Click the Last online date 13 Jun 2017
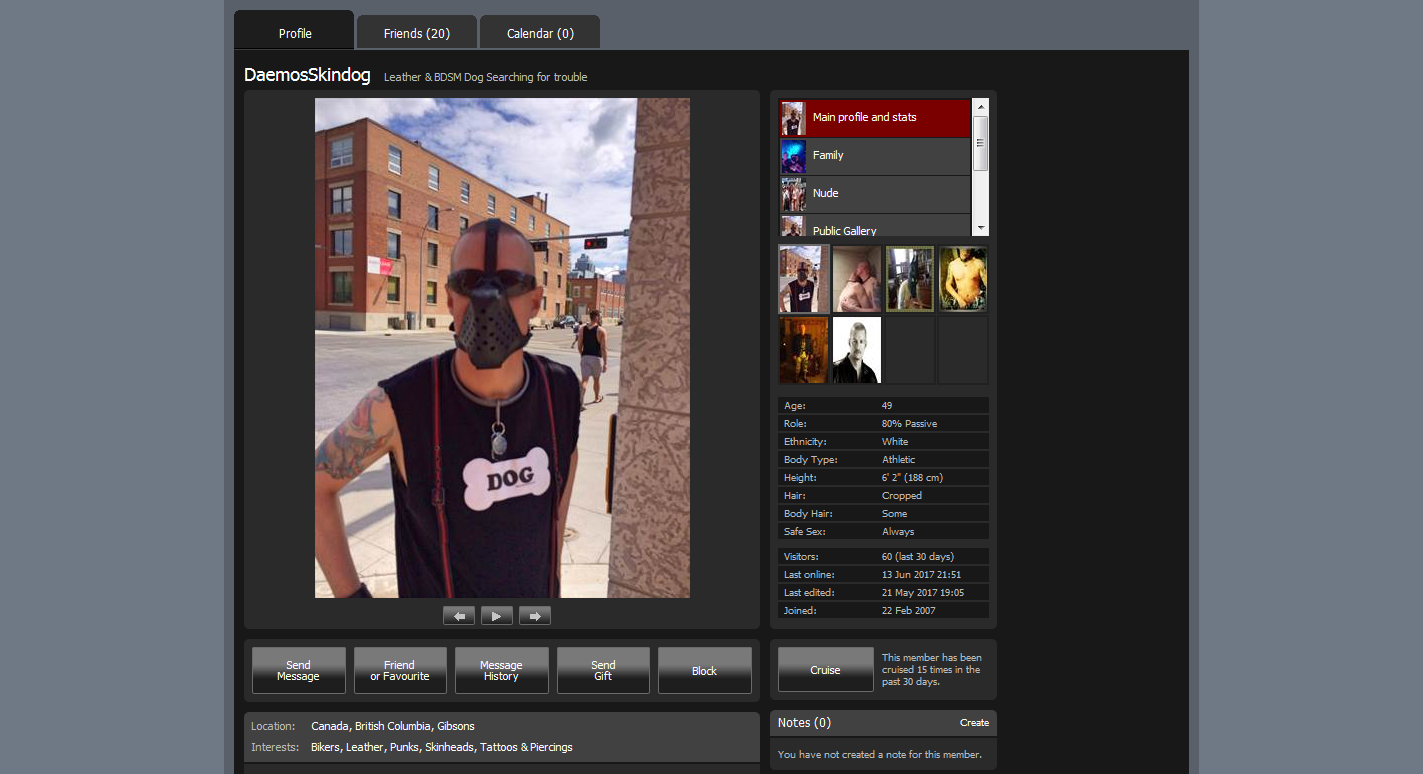Screen dimensions: 1423x774 pos(921,574)
